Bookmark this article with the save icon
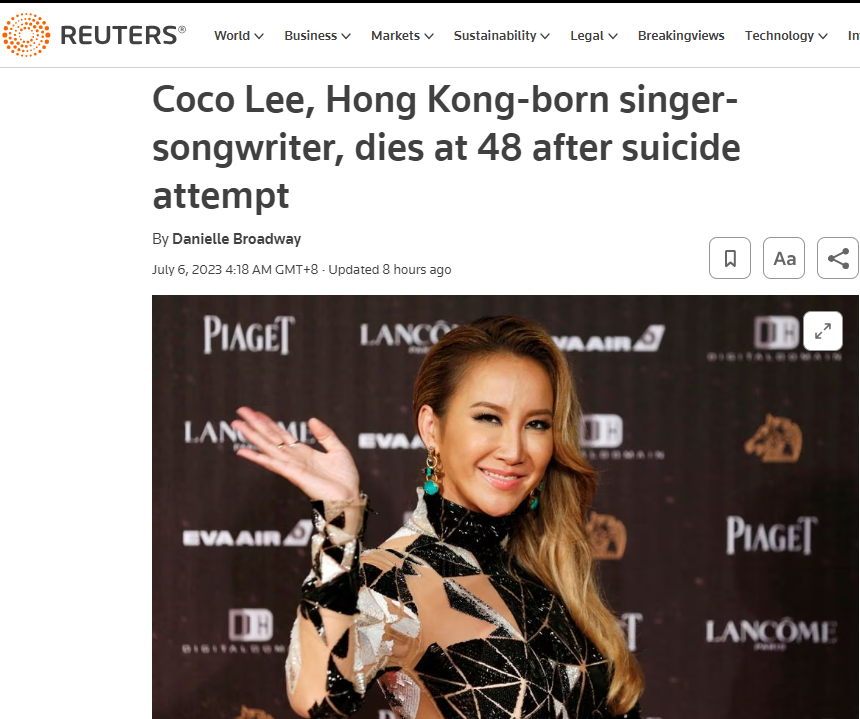The height and width of the screenshot is (719, 860). coord(729,258)
